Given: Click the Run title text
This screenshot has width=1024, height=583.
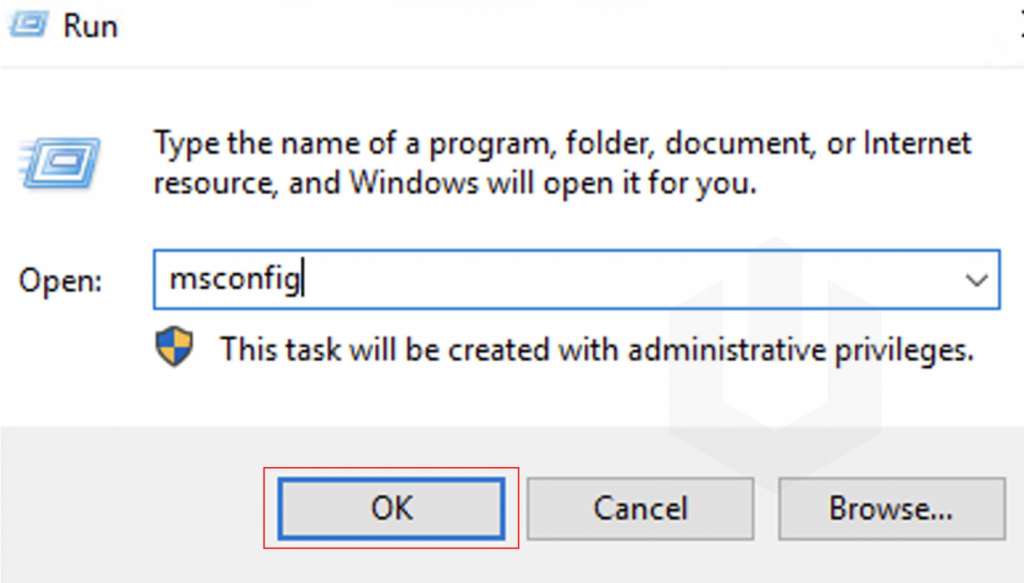Looking at the screenshot, I should (x=90, y=25).
